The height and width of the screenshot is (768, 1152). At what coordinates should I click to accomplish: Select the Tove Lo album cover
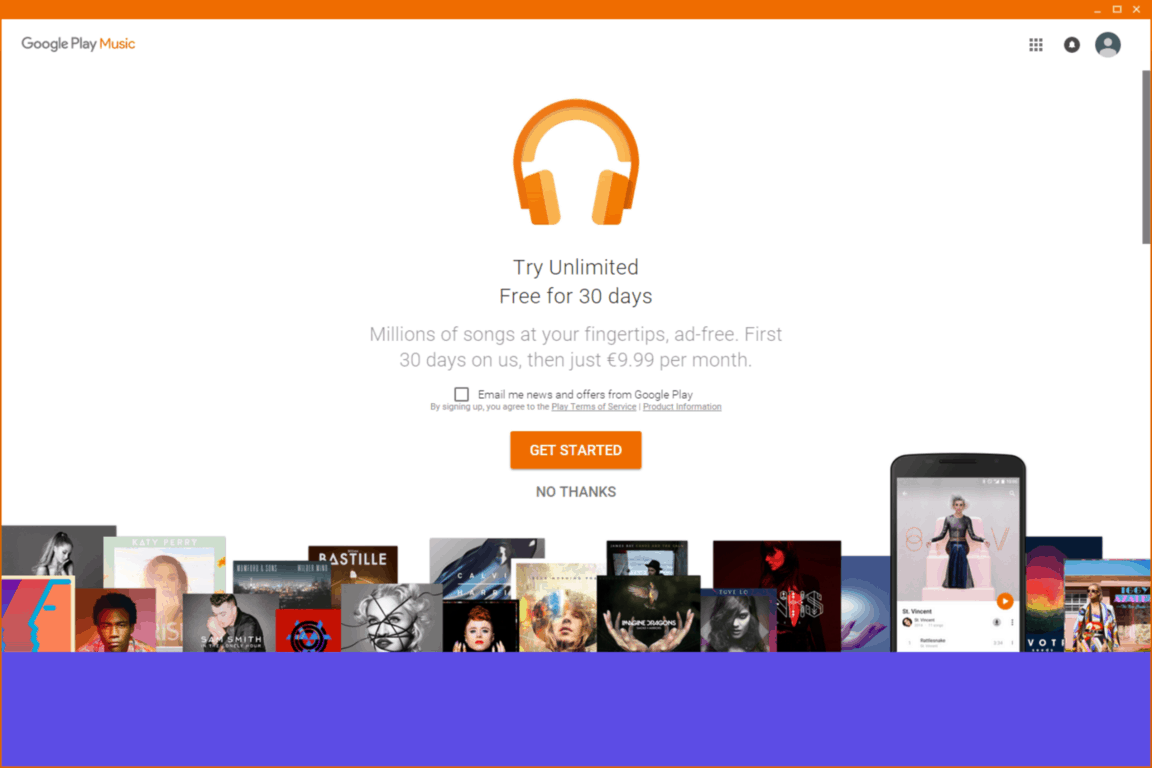click(738, 620)
